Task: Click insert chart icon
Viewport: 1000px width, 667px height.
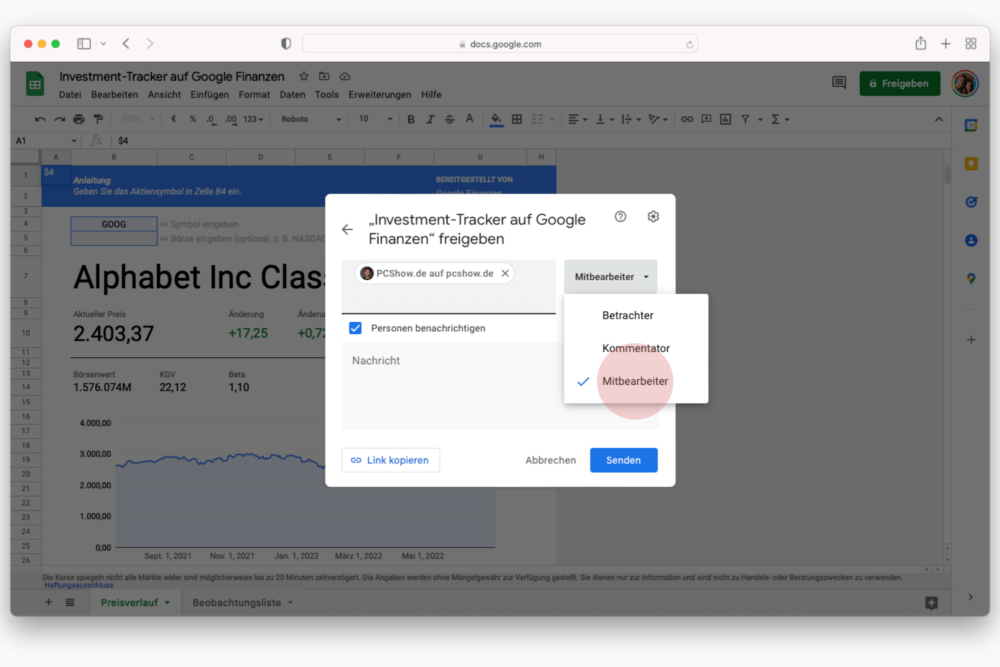Action: coord(725,119)
